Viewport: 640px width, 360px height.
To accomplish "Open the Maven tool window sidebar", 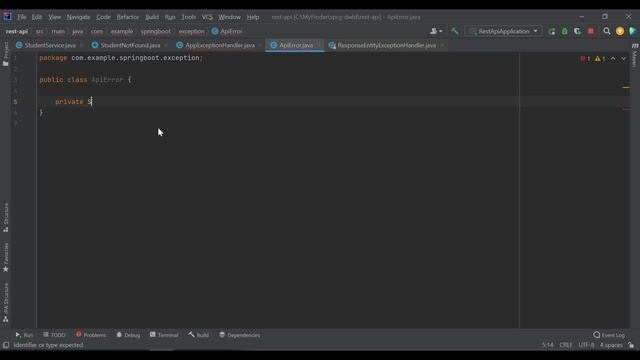I will click(635, 55).
